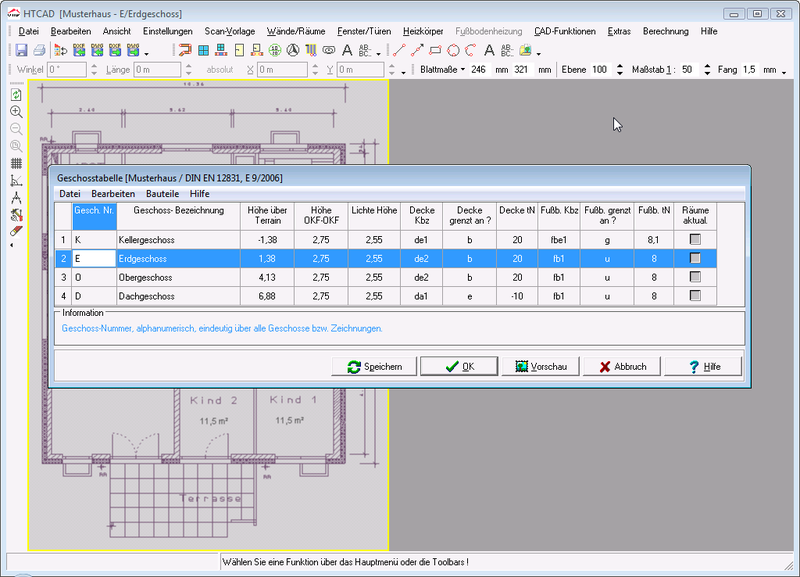800x577 pixels.
Task: Click the Vorschau button
Action: click(x=541, y=366)
